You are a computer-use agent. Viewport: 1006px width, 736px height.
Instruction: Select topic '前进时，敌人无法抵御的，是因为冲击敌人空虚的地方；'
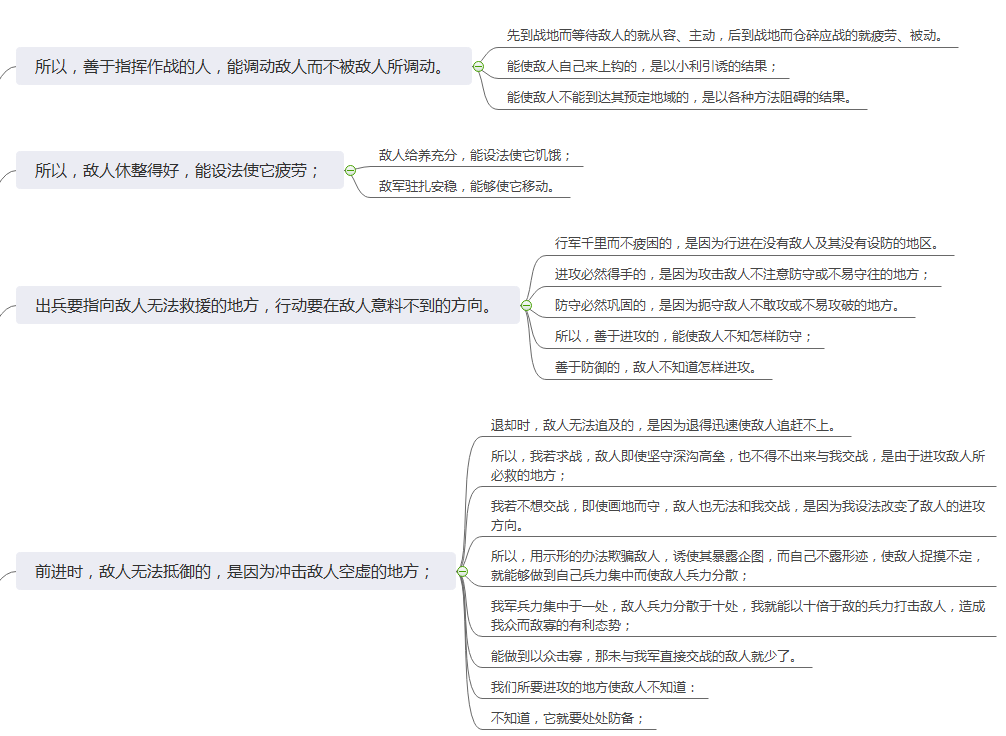235,571
